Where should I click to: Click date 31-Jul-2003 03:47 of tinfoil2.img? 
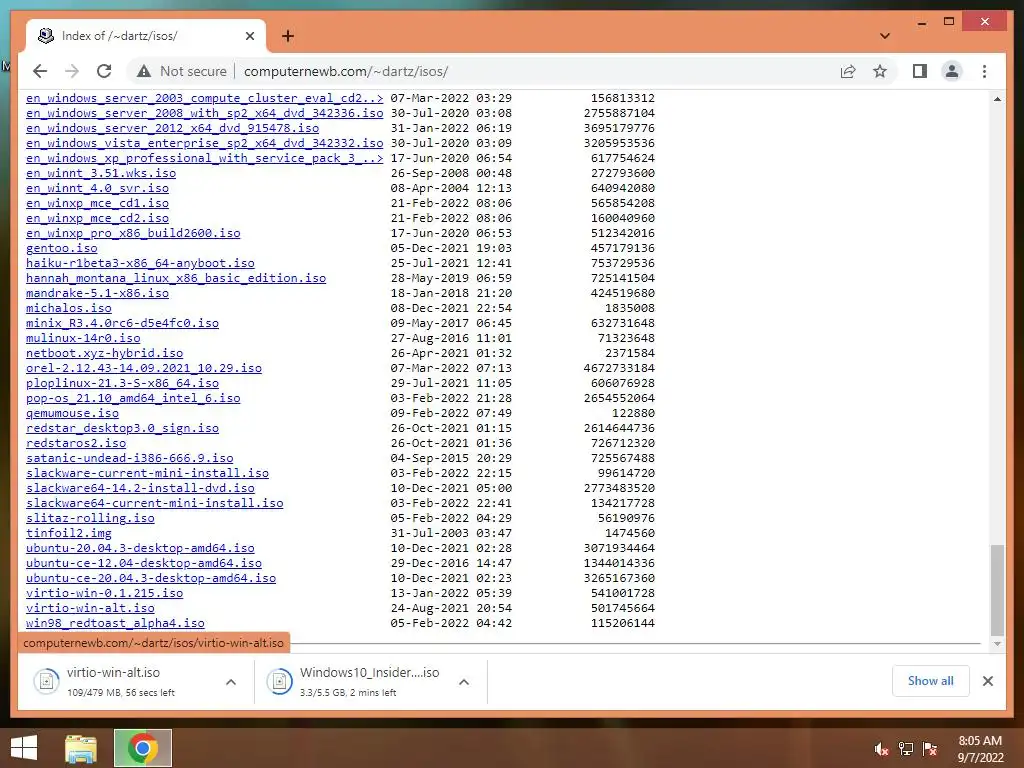451,534
